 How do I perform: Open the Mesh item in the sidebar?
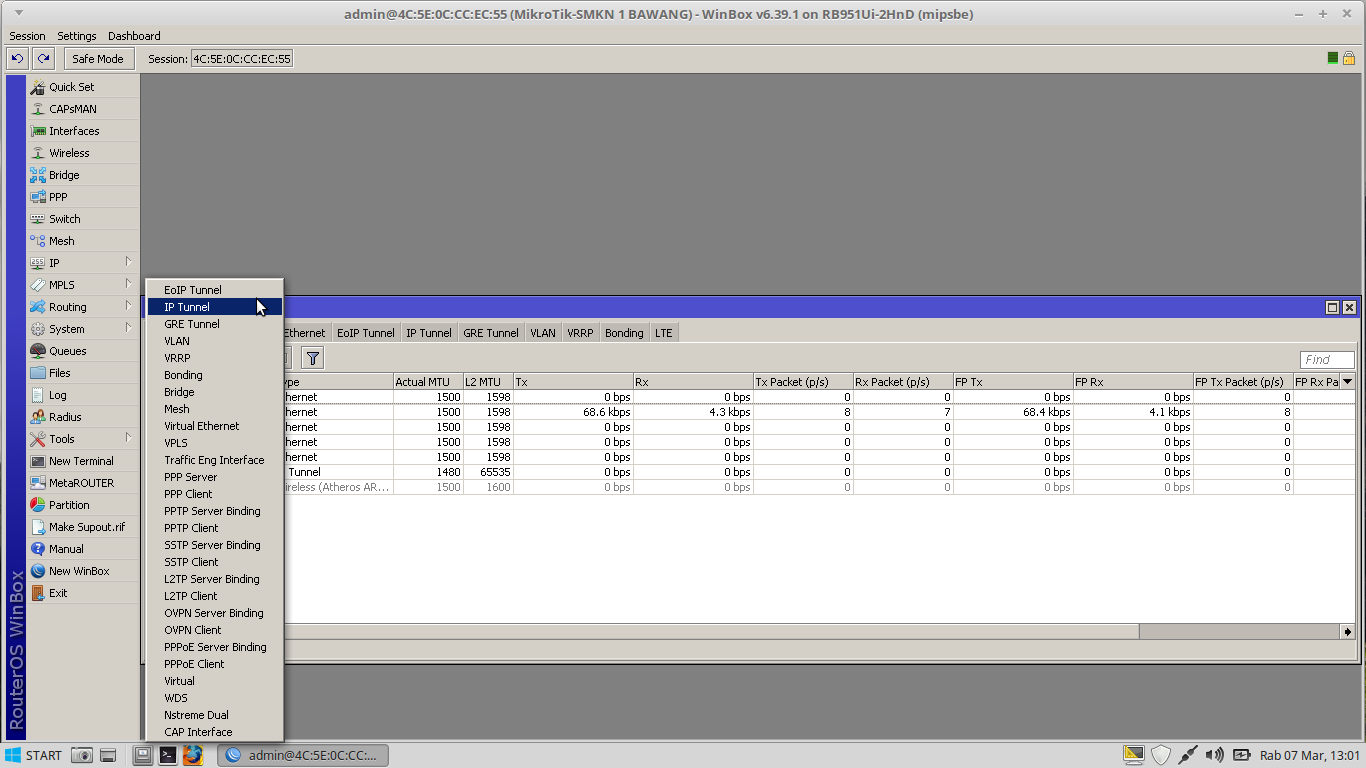[84, 241]
